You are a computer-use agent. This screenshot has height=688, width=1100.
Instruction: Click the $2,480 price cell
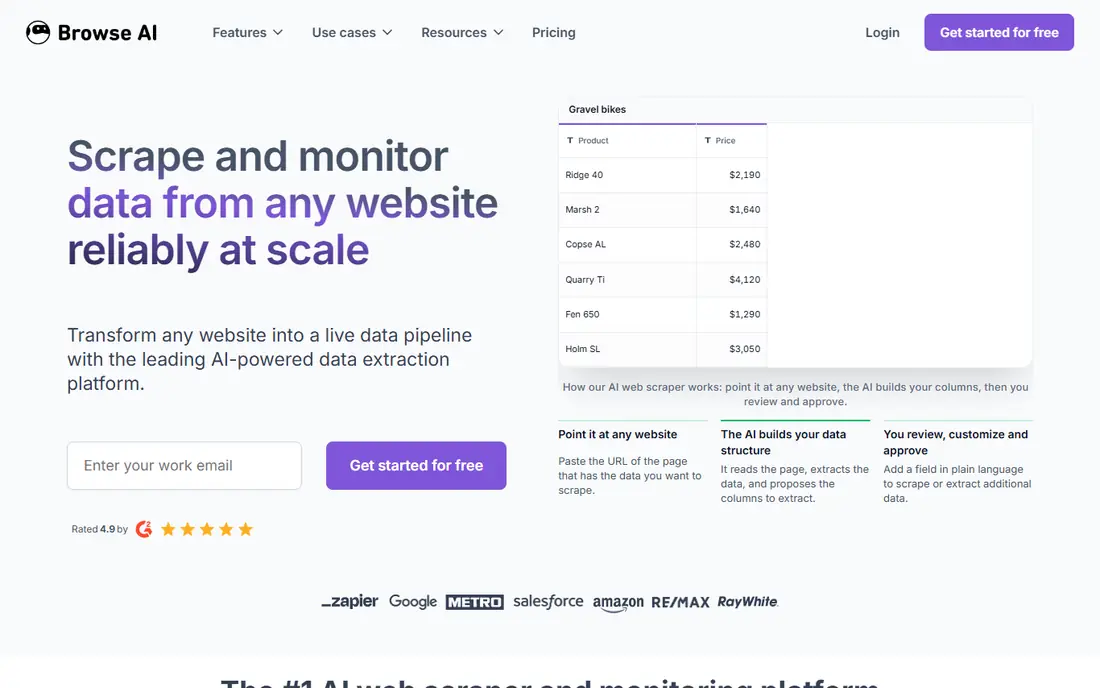click(732, 245)
